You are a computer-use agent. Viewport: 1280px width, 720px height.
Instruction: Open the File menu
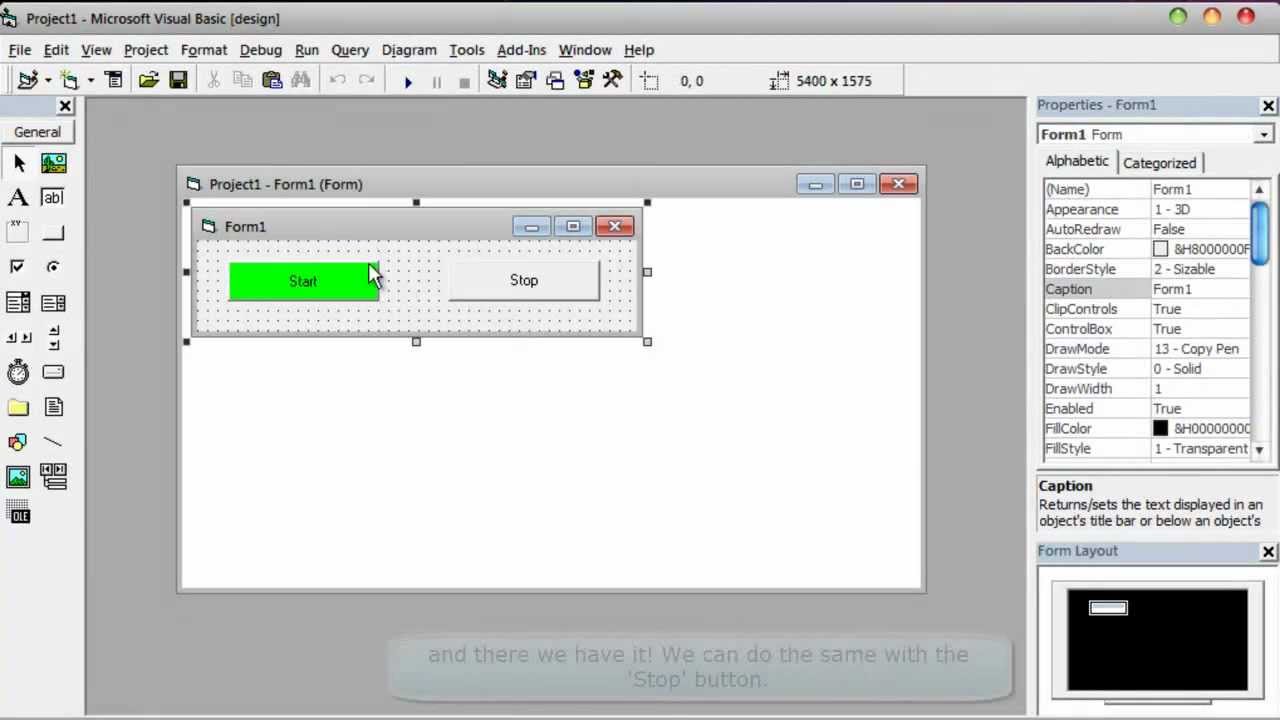pyautogui.click(x=19, y=50)
